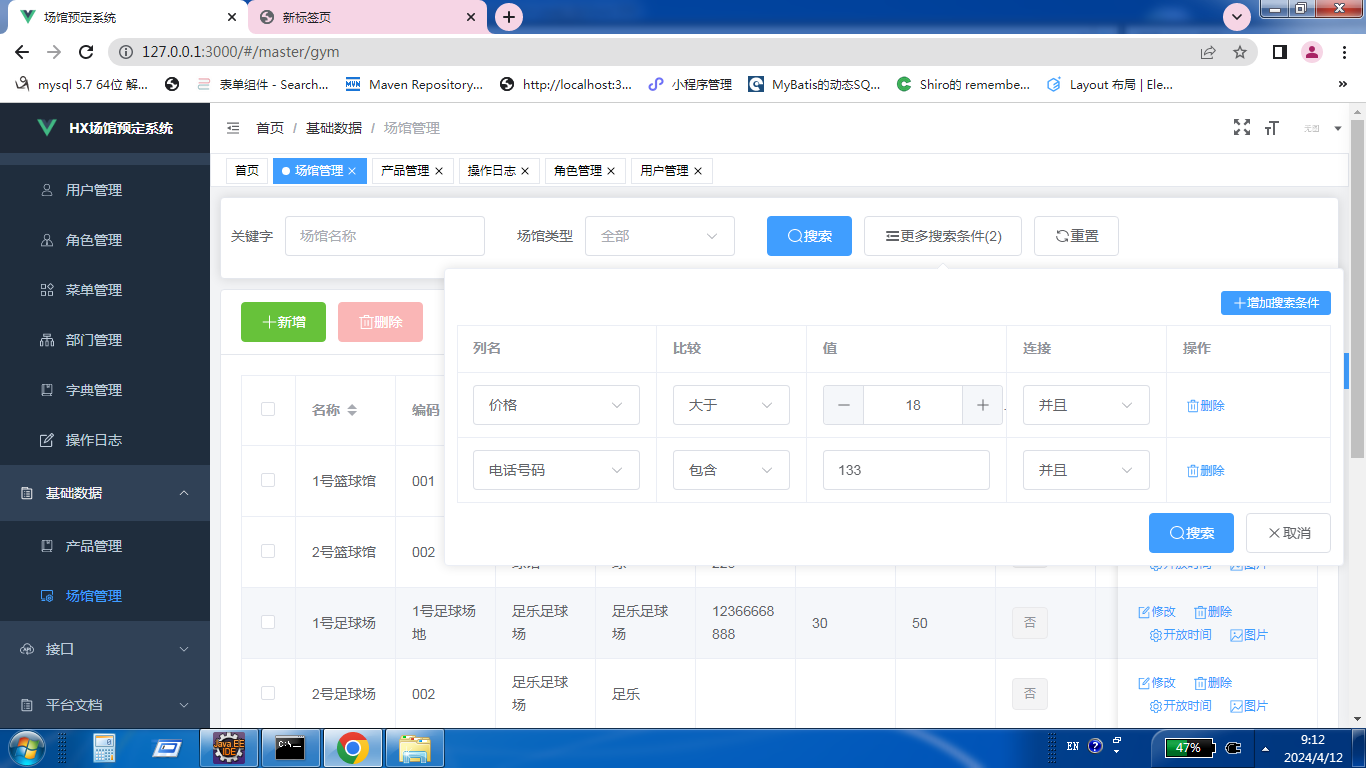Click the 增加搜索条件 button
Image resolution: width=1366 pixels, height=768 pixels.
click(x=1276, y=302)
